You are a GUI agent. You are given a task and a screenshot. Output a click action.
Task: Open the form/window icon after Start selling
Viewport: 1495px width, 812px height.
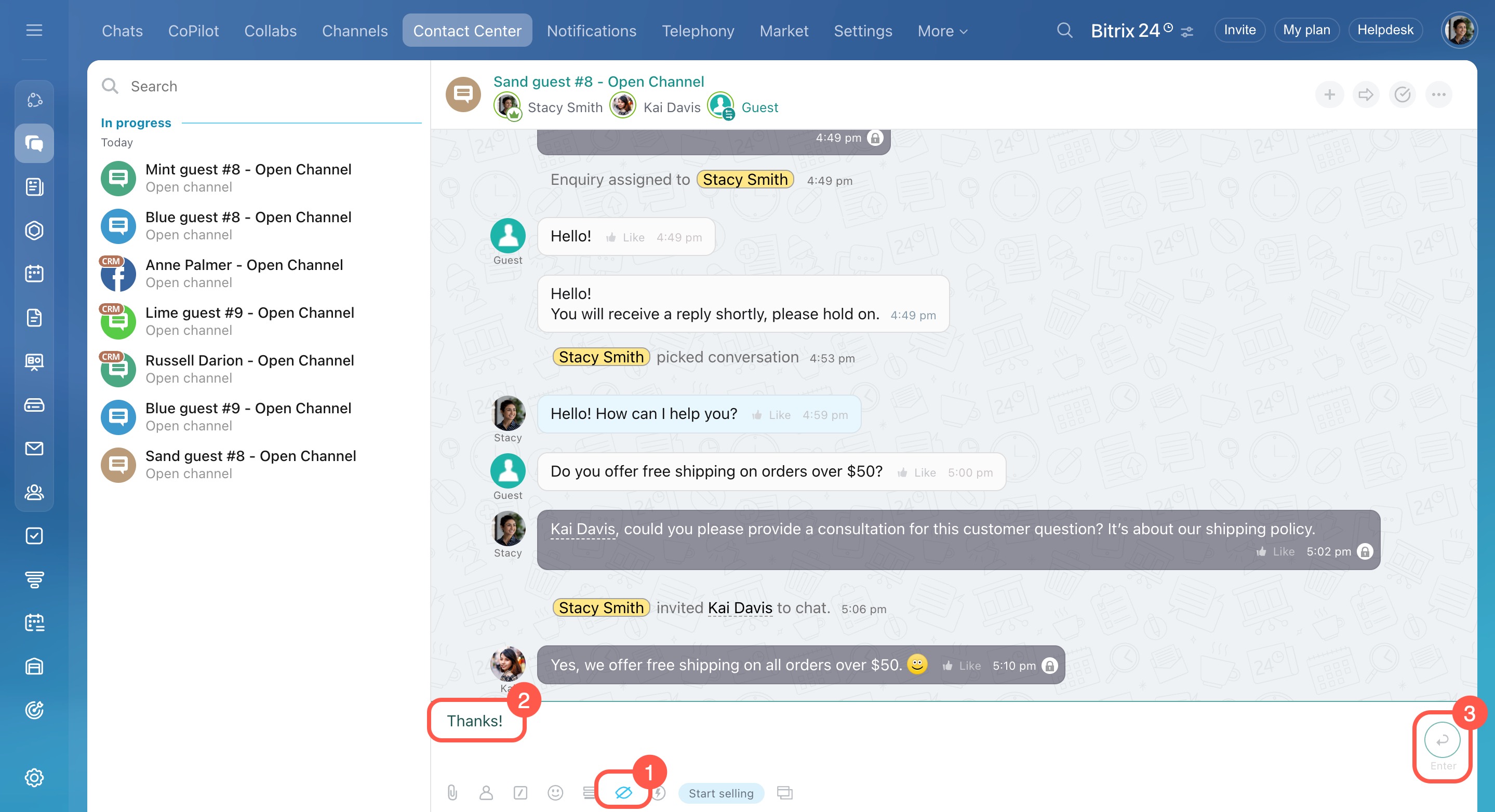pos(785,793)
